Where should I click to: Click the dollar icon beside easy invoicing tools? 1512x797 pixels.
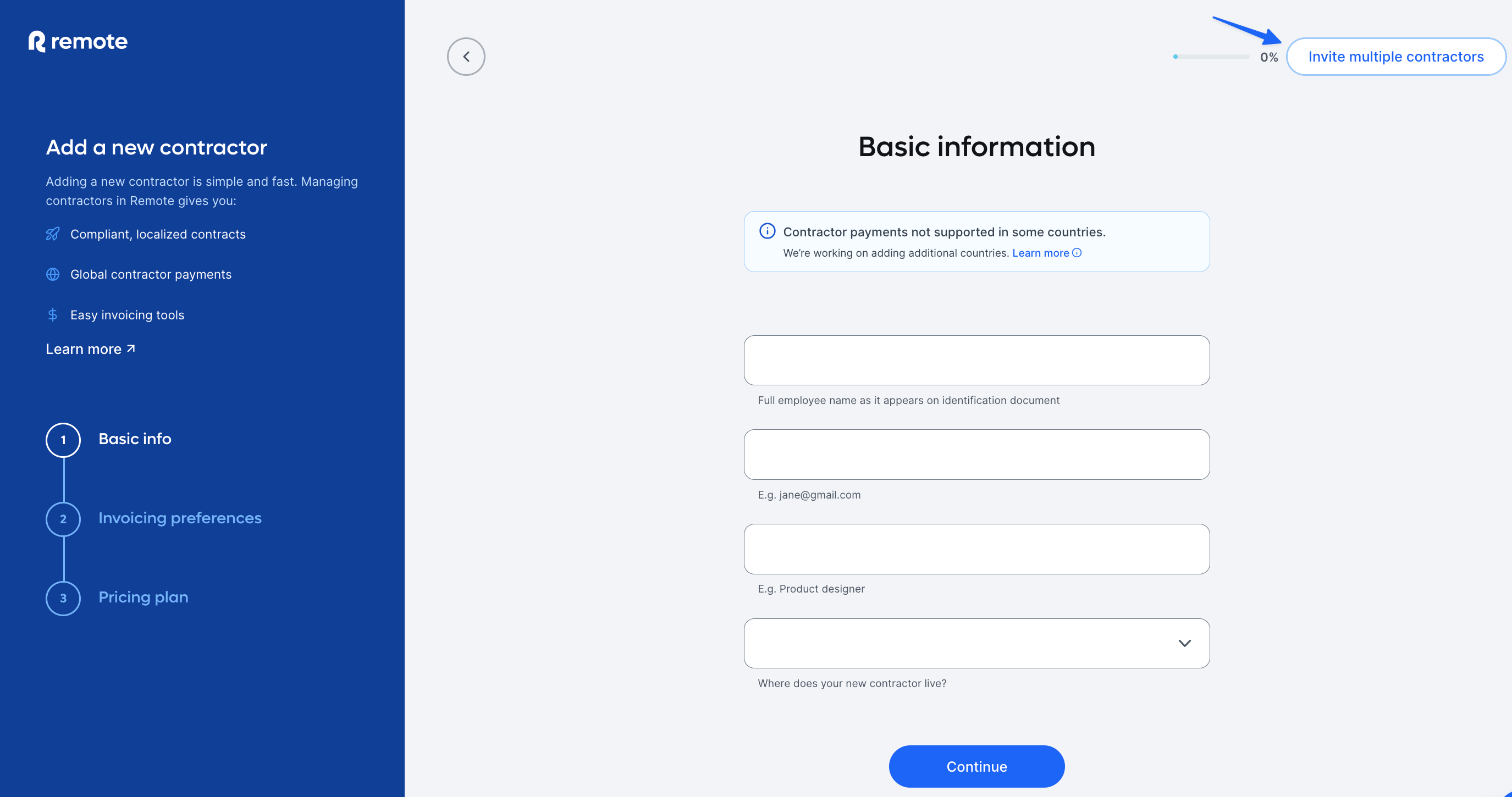pyautogui.click(x=53, y=314)
